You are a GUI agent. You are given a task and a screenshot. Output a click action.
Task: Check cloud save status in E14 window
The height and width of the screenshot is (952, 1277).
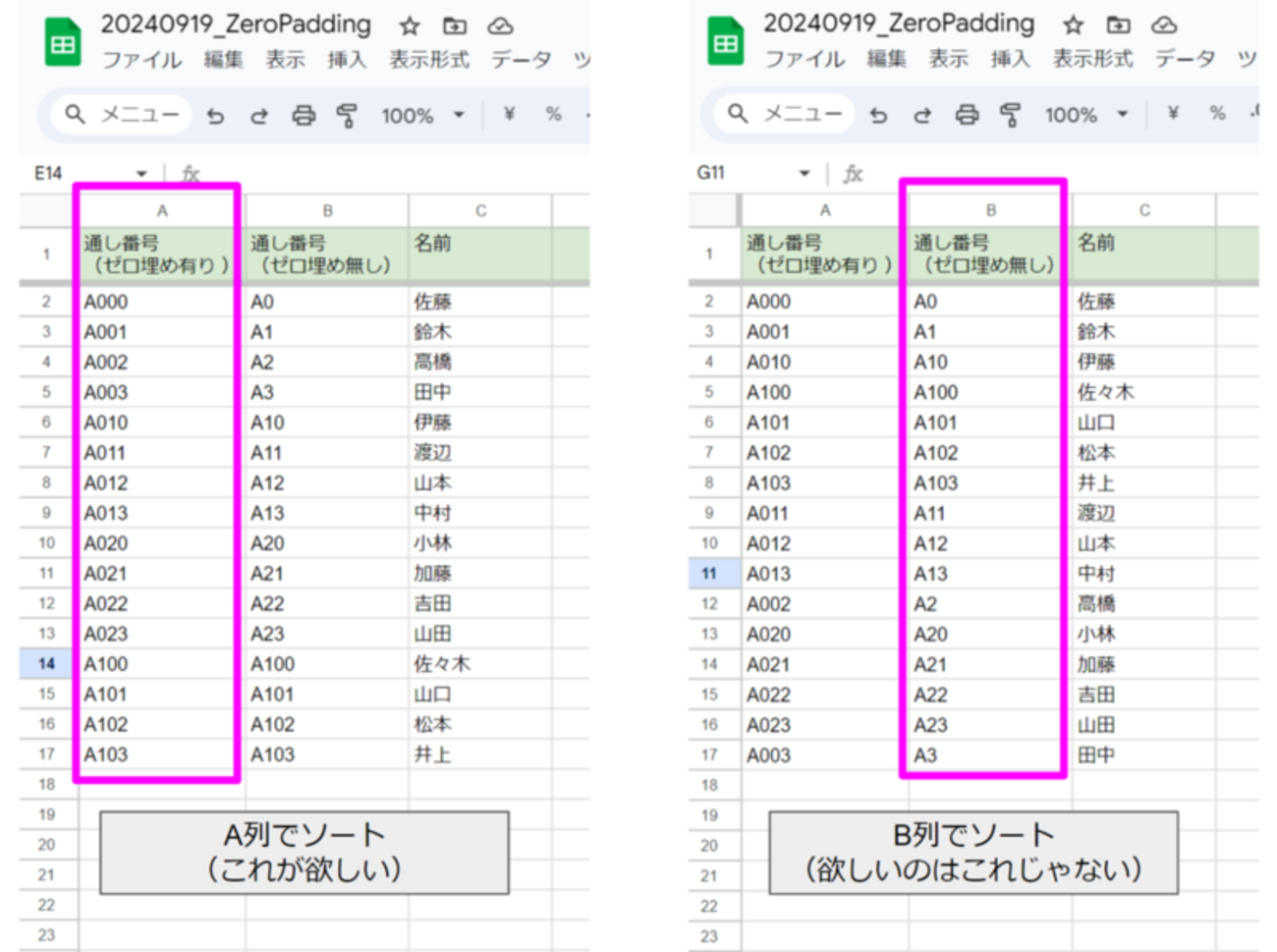(x=501, y=26)
